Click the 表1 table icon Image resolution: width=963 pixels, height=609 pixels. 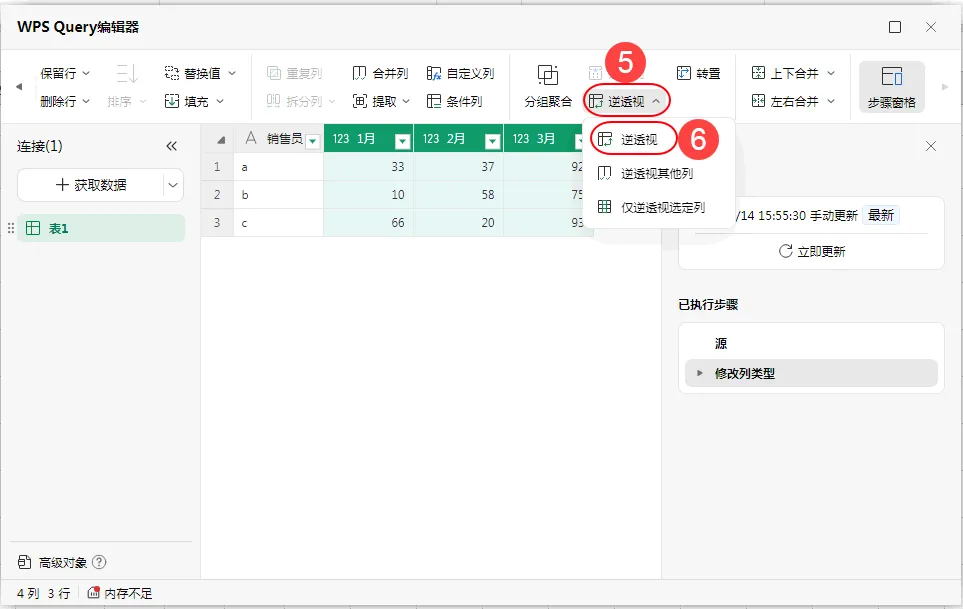click(33, 228)
